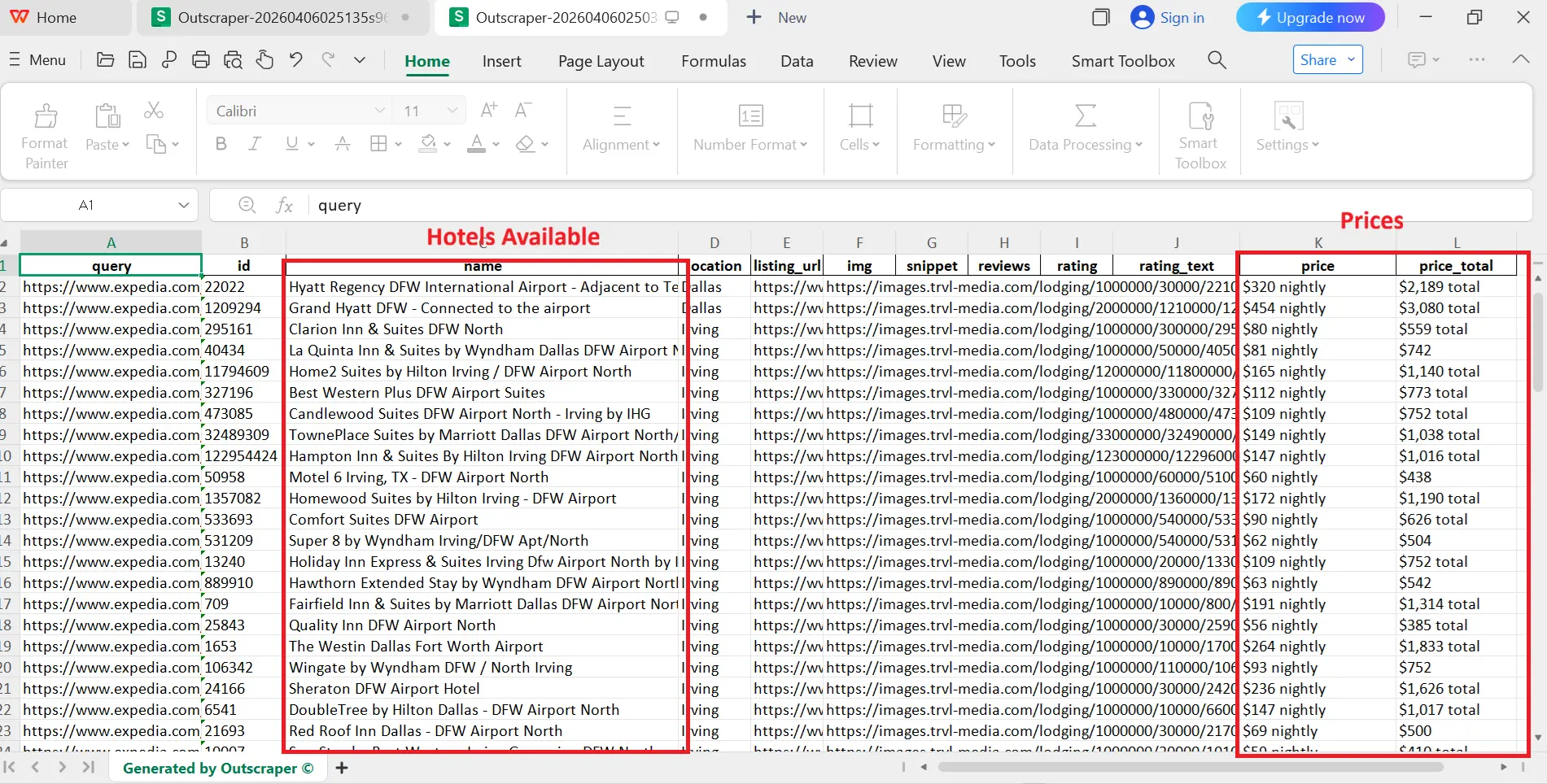Viewport: 1547px width, 784px height.
Task: Expand the Calibri font name dropdown
Action: 379,111
